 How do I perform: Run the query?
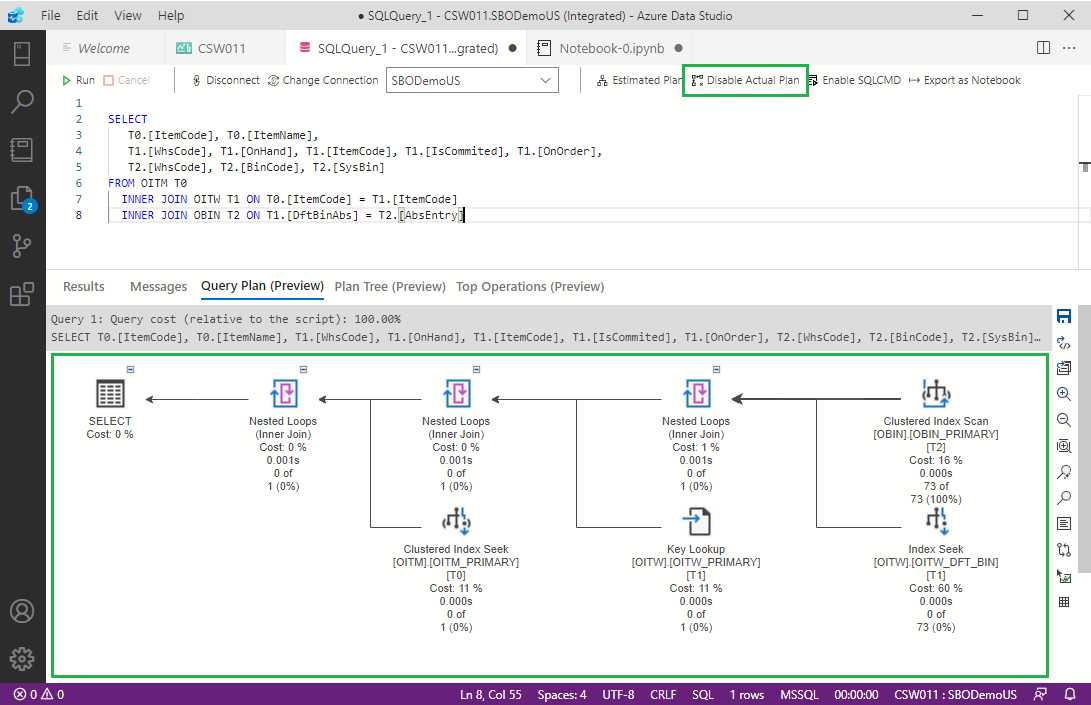(78, 80)
